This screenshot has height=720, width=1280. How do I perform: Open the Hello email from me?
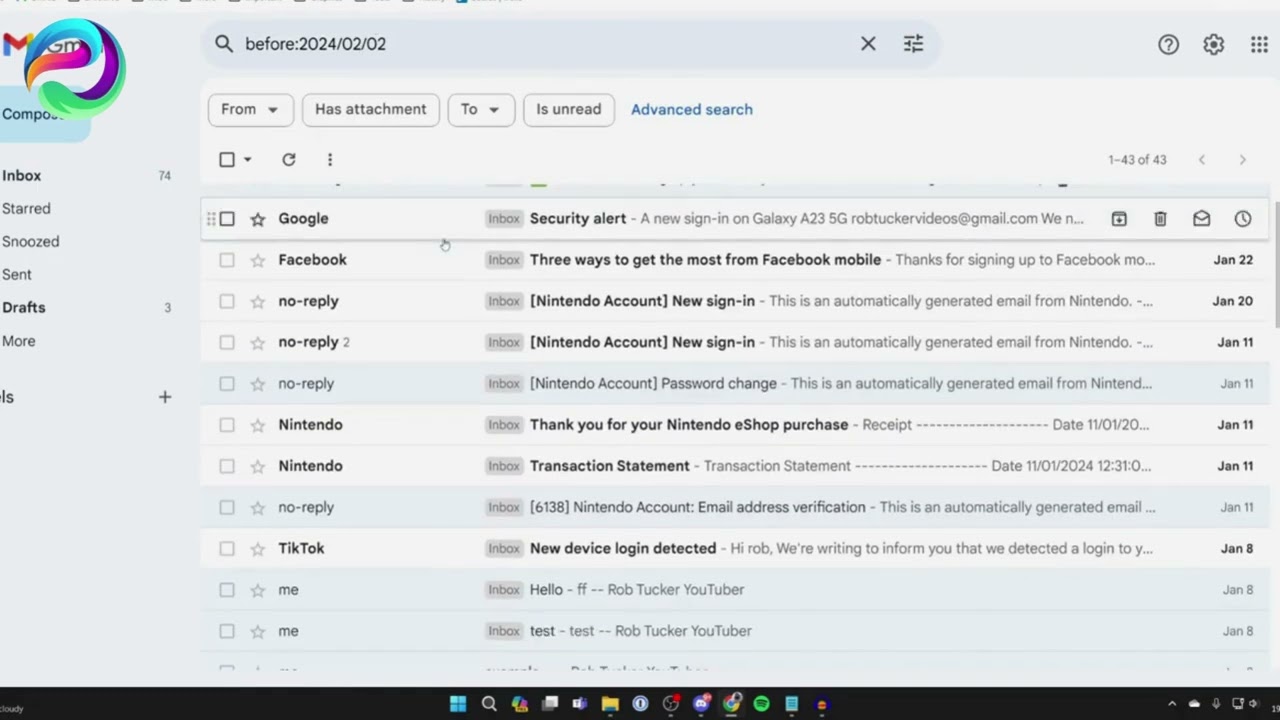click(x=736, y=590)
